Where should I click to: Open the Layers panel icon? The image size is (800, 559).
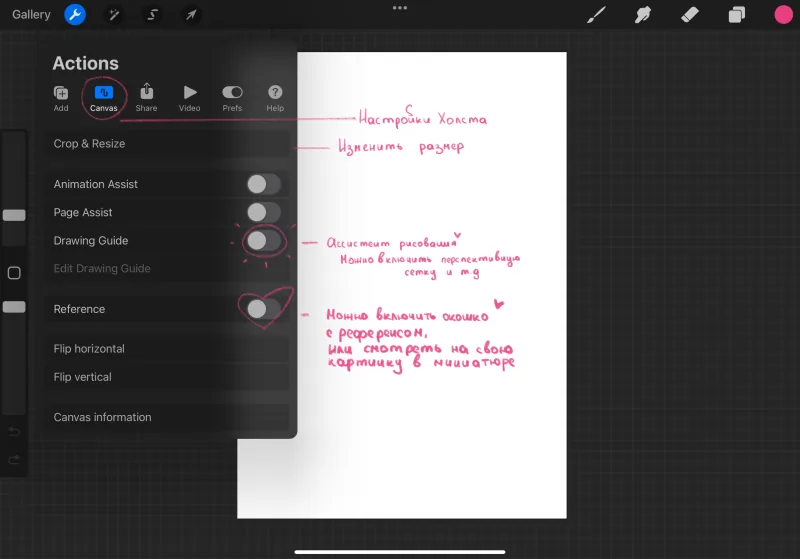pyautogui.click(x=736, y=15)
